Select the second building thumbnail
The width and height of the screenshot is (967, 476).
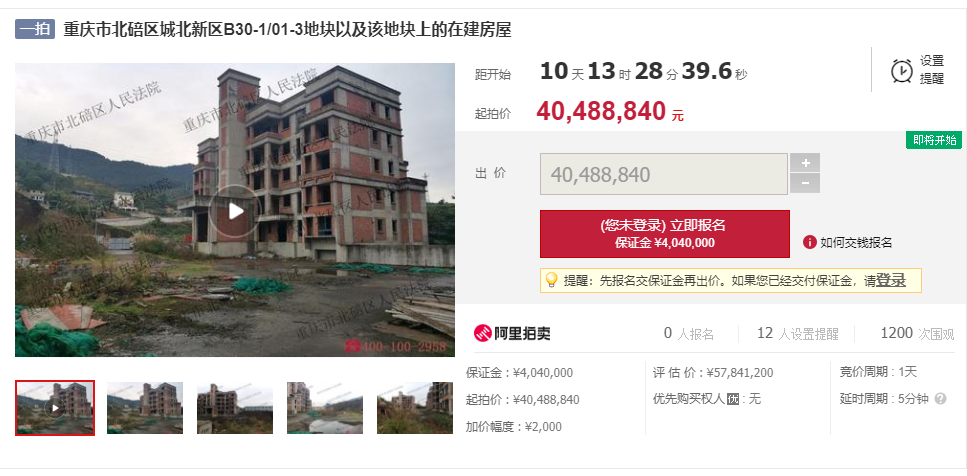(145, 408)
